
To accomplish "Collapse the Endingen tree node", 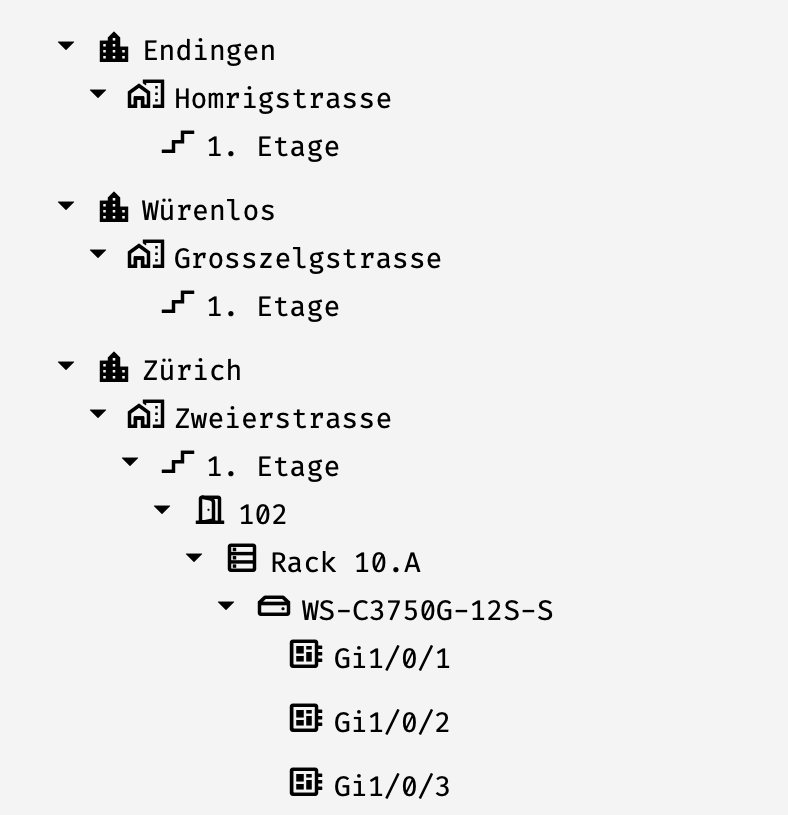I will pyautogui.click(x=66, y=47).
